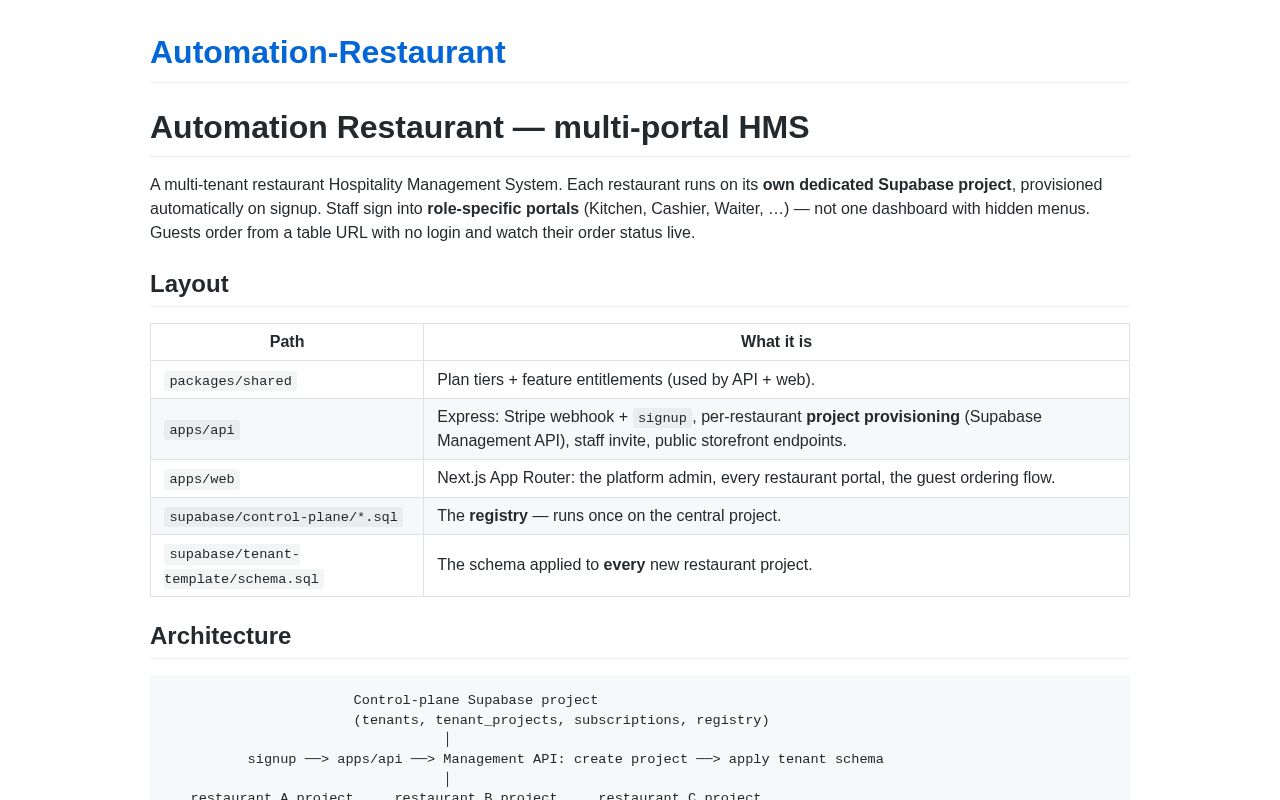Image resolution: width=1280 pixels, height=800 pixels.
Task: Click 'Guests order from a table URL' sentence
Action: (x=422, y=233)
